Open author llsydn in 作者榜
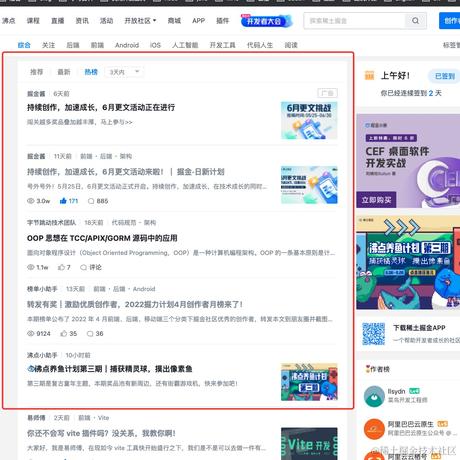The width and height of the screenshot is (460, 460). 396,391
